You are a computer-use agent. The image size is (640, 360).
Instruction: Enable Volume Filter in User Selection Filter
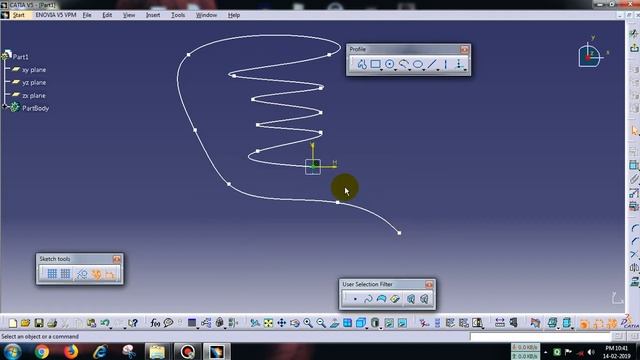pyautogui.click(x=394, y=299)
